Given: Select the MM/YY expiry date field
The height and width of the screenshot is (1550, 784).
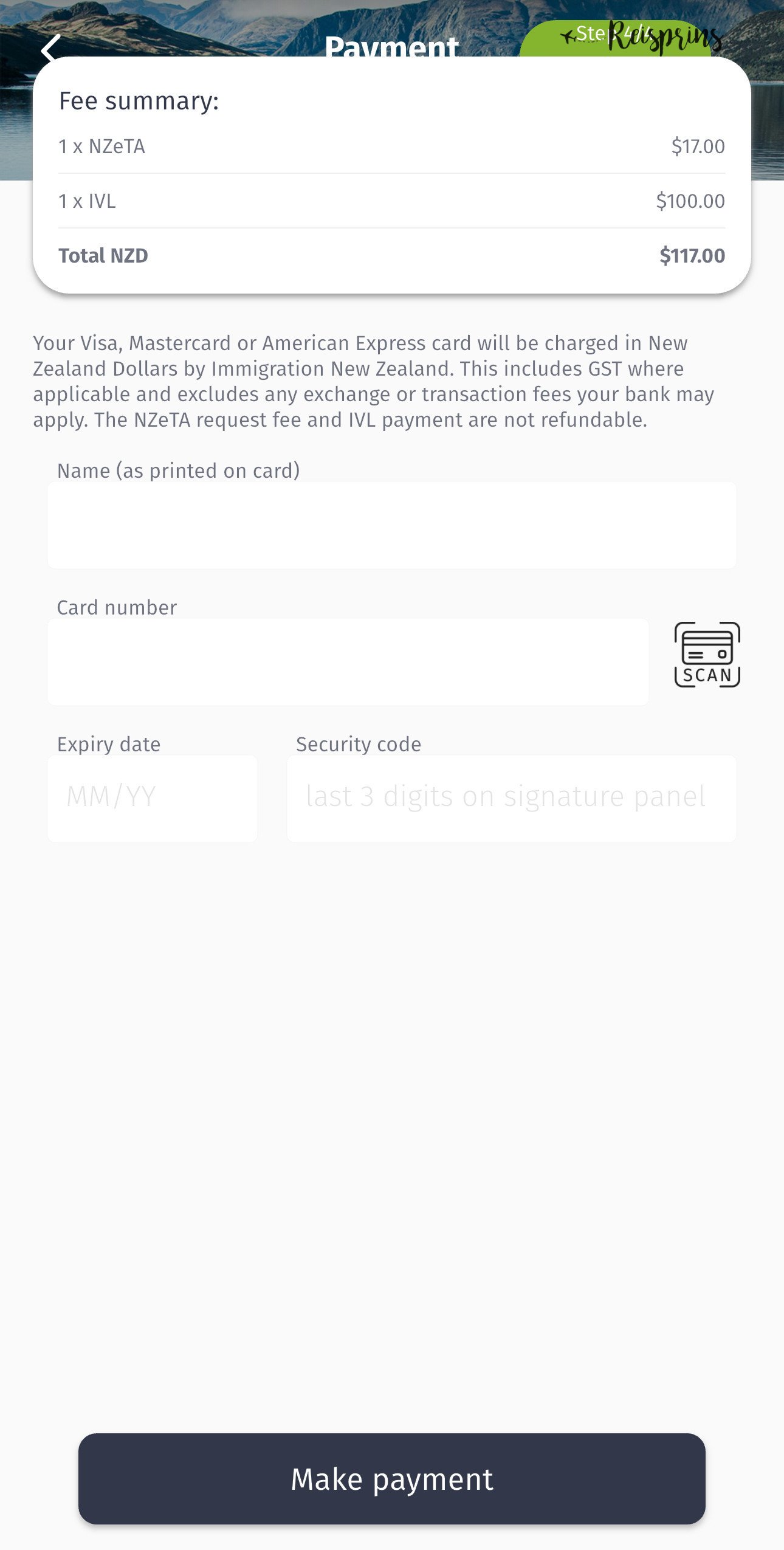Looking at the screenshot, I should [x=152, y=798].
